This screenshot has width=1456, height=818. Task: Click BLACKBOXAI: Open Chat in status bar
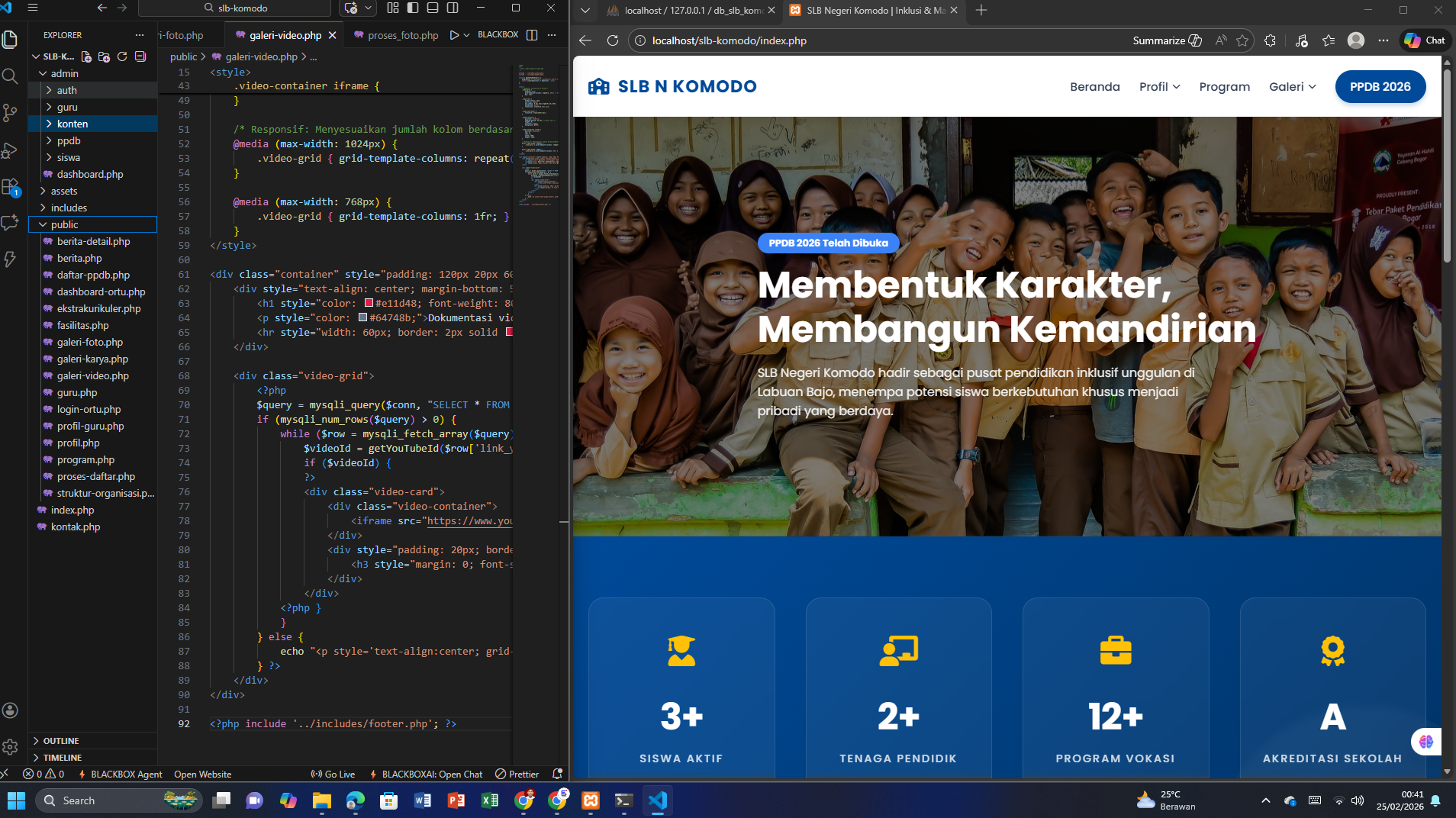426,774
